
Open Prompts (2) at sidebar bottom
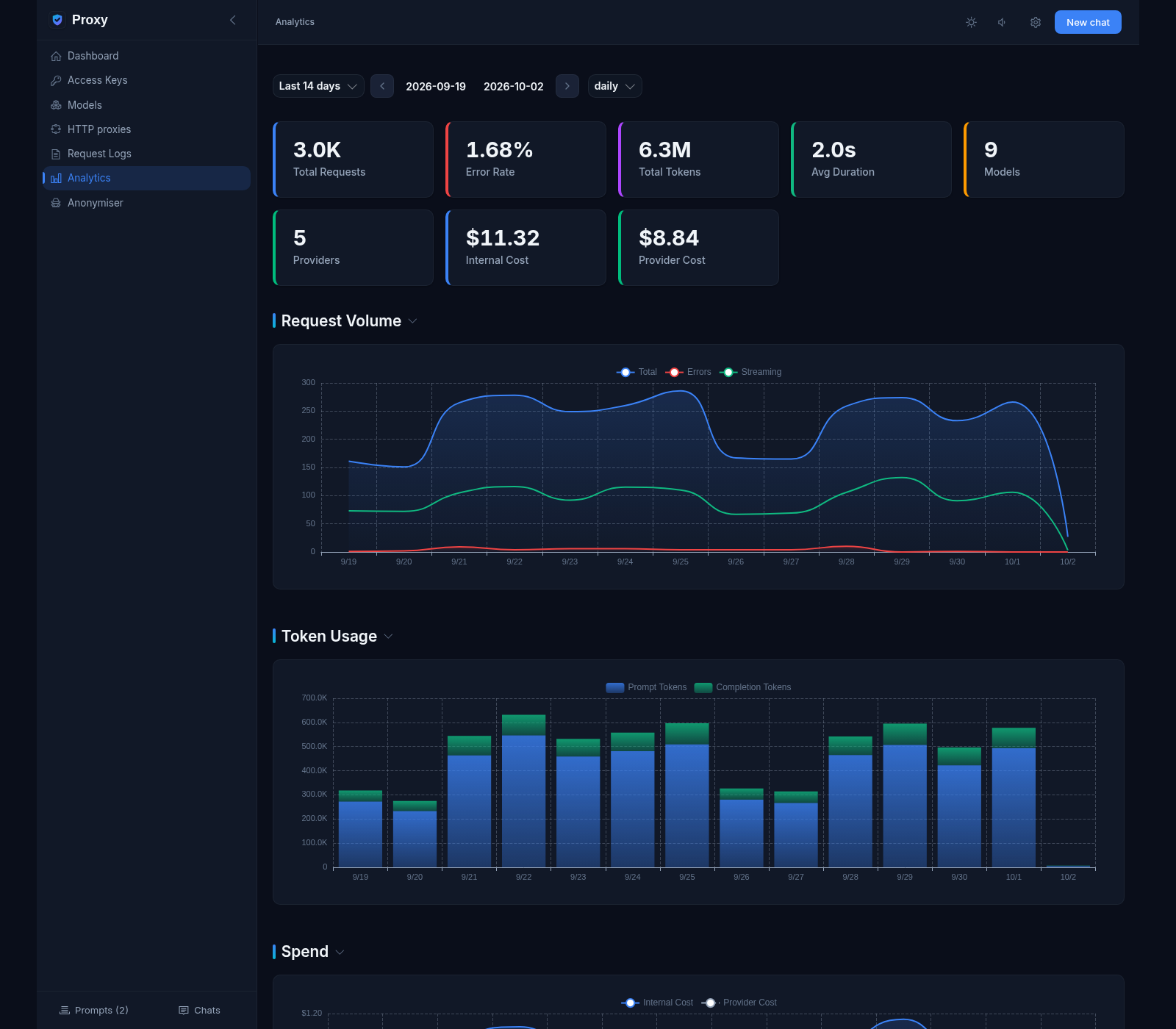94,1011
